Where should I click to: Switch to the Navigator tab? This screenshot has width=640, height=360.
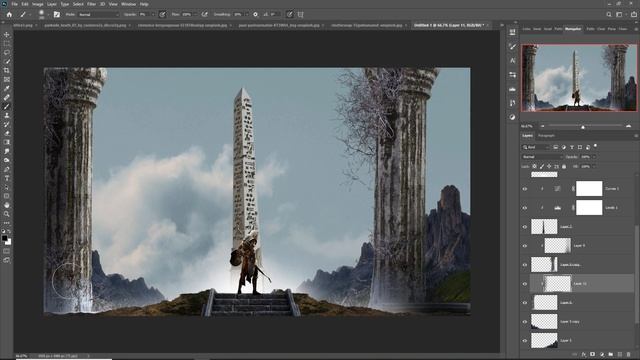573,29
